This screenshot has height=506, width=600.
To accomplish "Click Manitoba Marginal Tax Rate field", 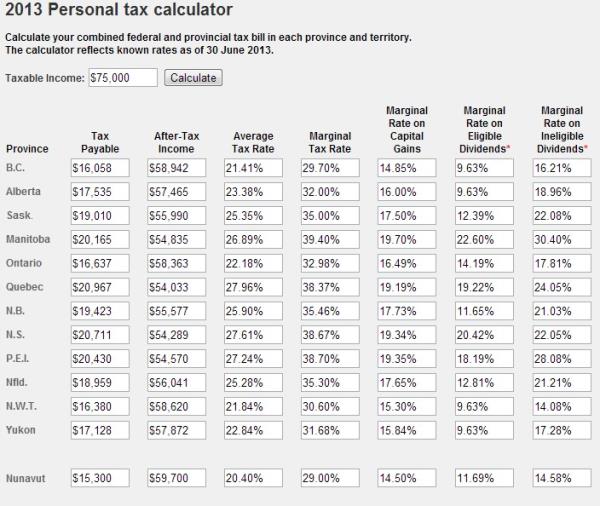I will 331,240.
